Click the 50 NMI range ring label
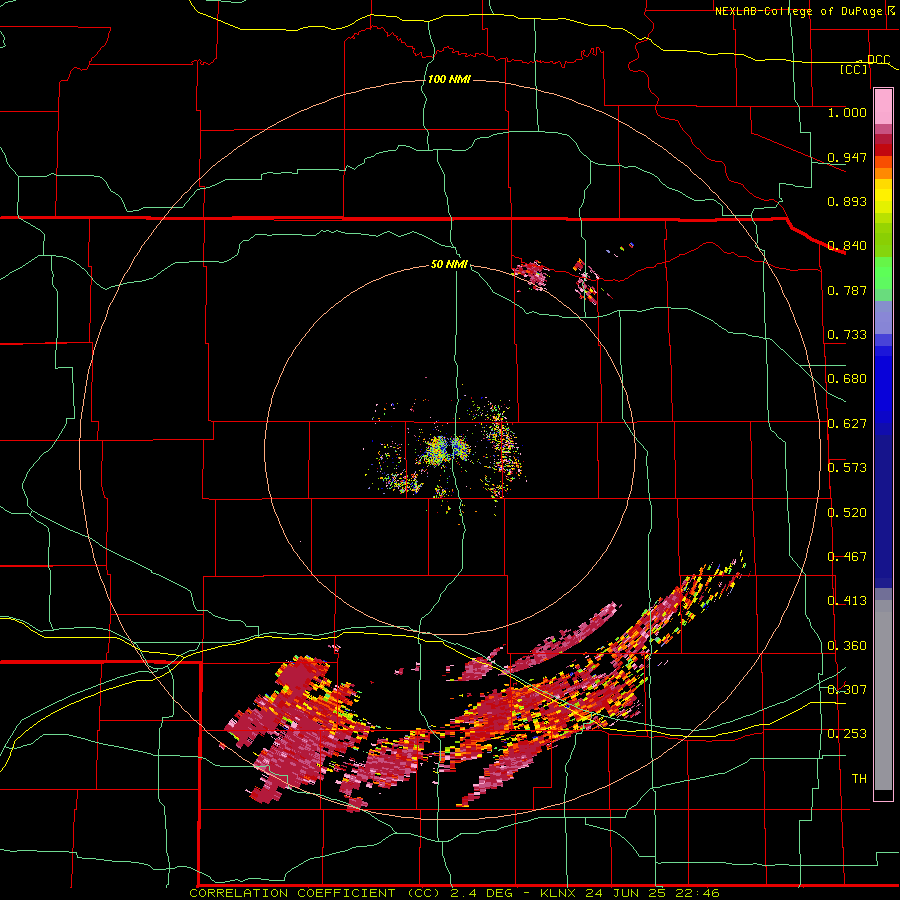Screen dimensions: 900x900 pos(449,264)
